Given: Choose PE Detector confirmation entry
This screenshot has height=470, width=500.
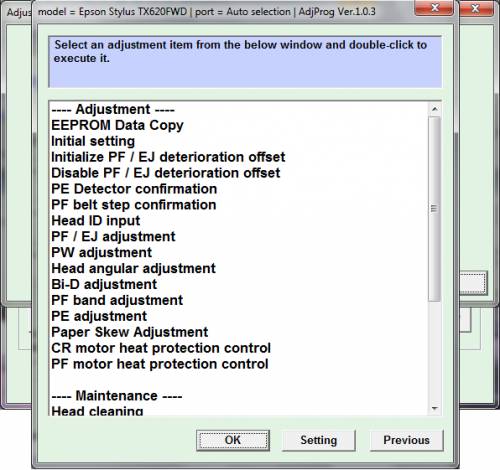Looking at the screenshot, I should tap(134, 189).
